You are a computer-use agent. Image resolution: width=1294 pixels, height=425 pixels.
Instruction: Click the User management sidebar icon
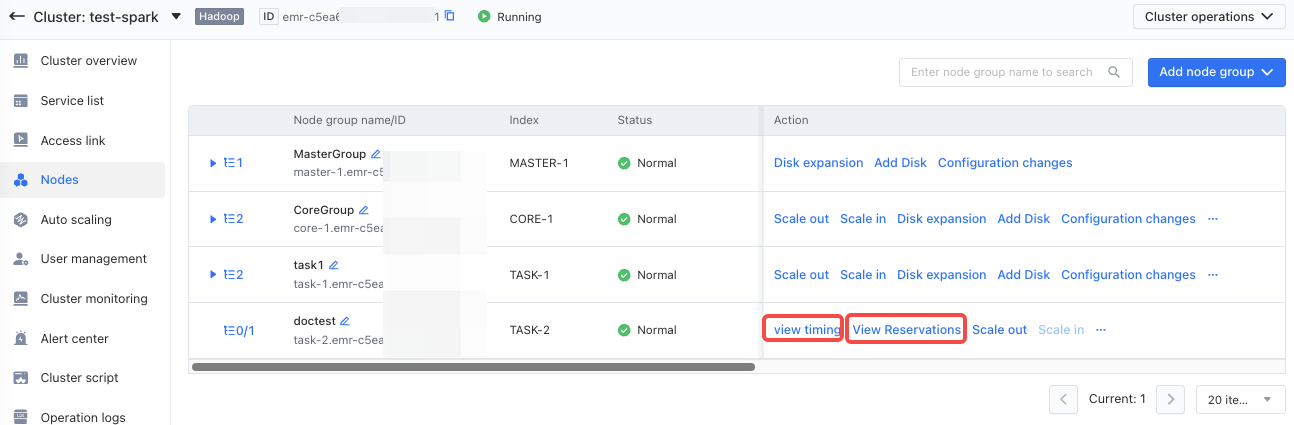pyautogui.click(x=20, y=259)
